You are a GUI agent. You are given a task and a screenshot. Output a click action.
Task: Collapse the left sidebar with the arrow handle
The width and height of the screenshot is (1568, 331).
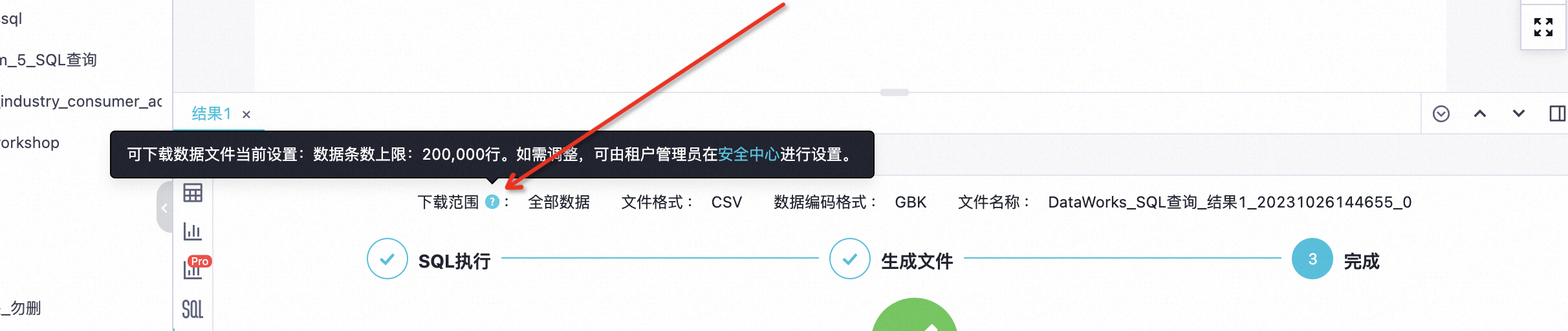click(164, 208)
